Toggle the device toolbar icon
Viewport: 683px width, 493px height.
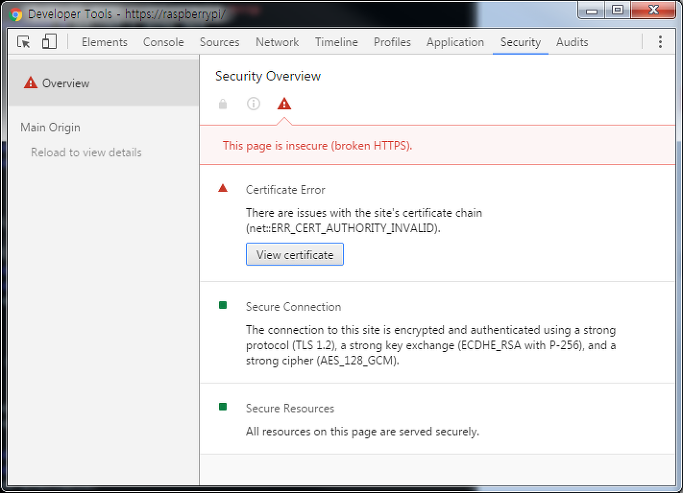tap(49, 42)
